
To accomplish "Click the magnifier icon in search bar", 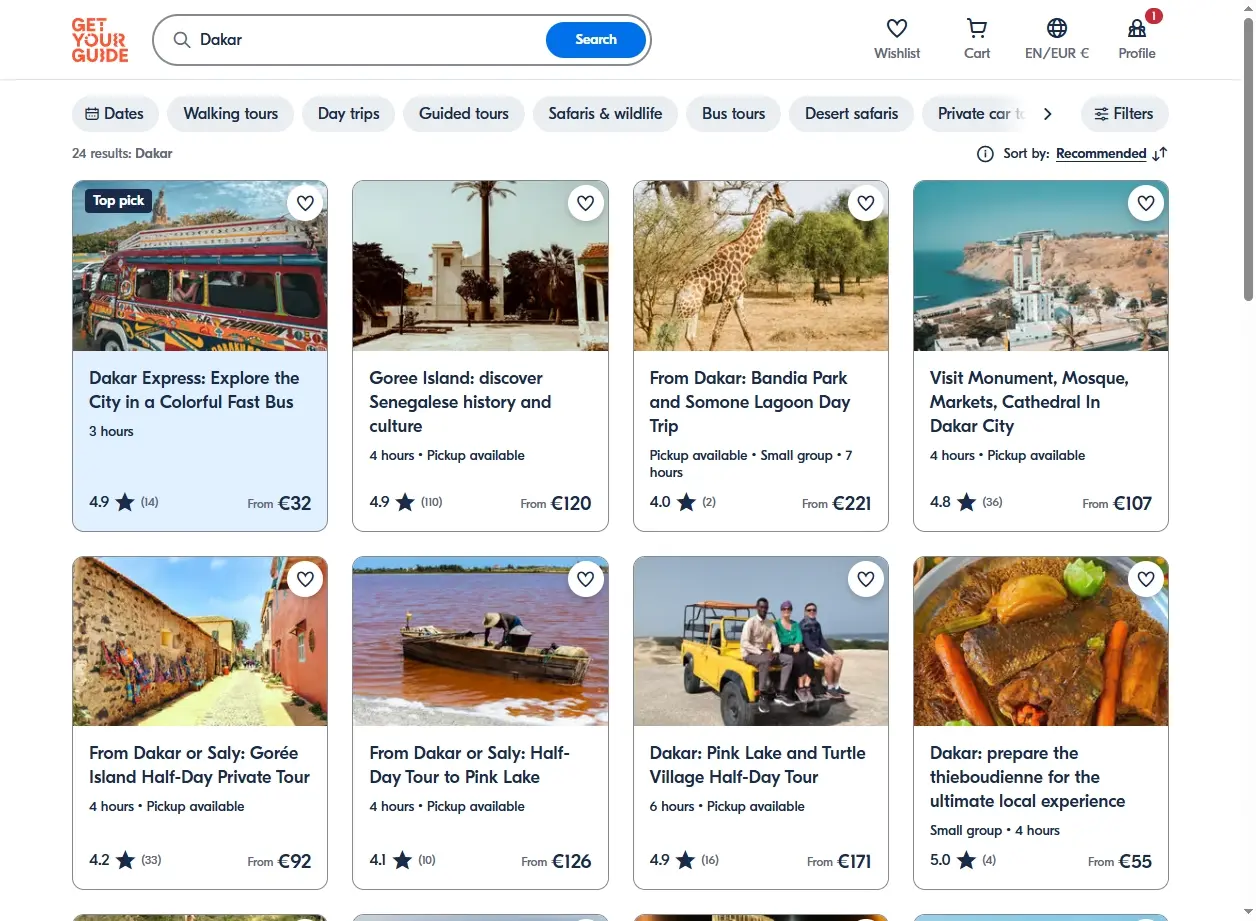I will point(182,40).
